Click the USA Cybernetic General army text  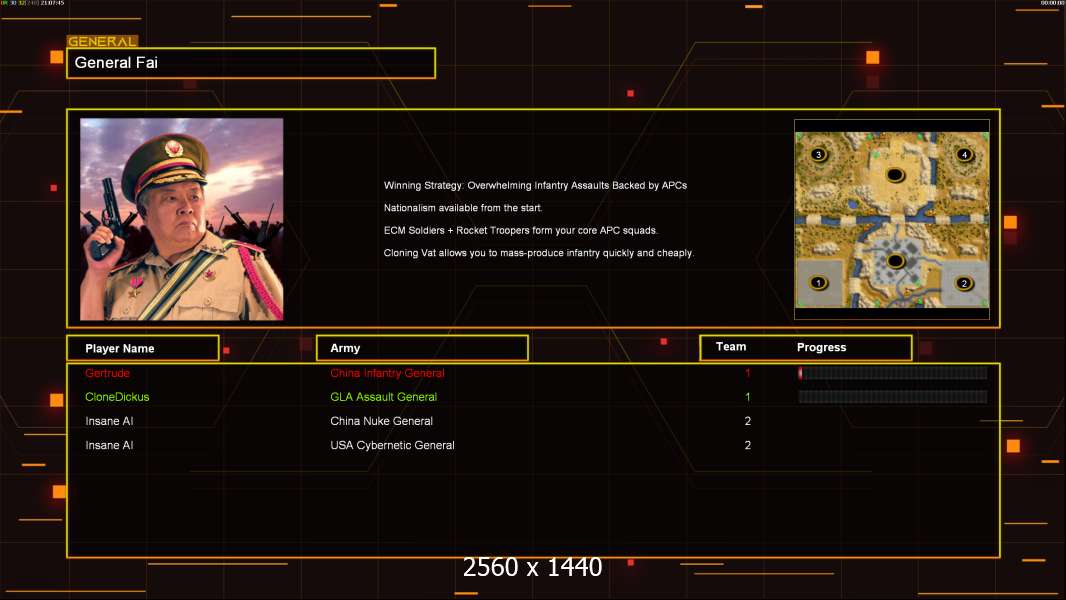point(392,445)
